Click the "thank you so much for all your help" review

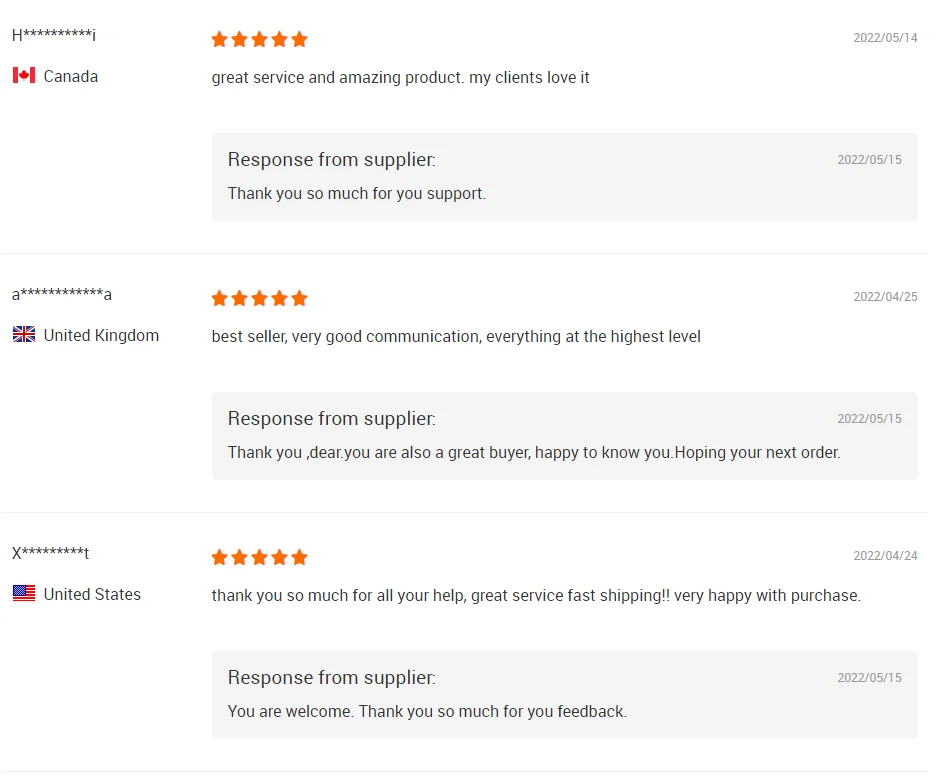(536, 595)
